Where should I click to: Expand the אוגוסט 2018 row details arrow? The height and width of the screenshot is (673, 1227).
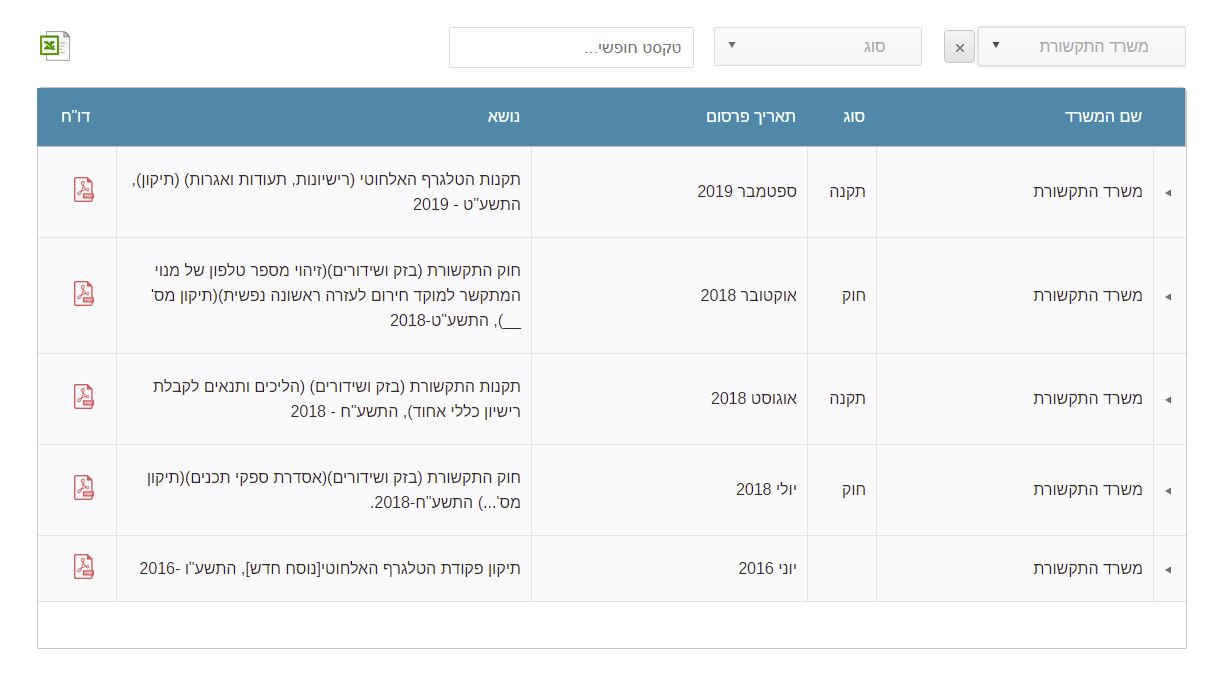[1168, 400]
